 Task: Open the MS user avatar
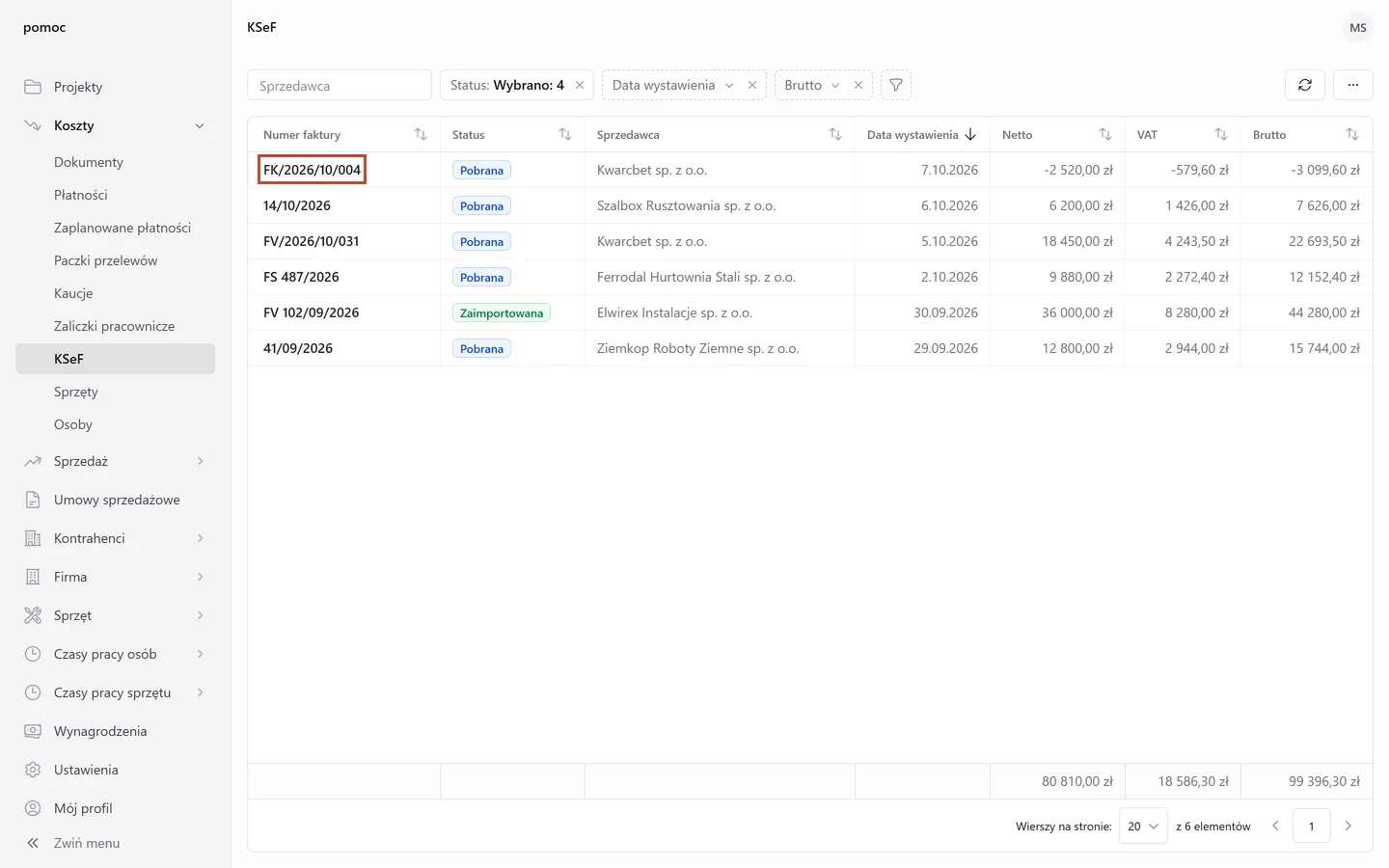(x=1358, y=27)
